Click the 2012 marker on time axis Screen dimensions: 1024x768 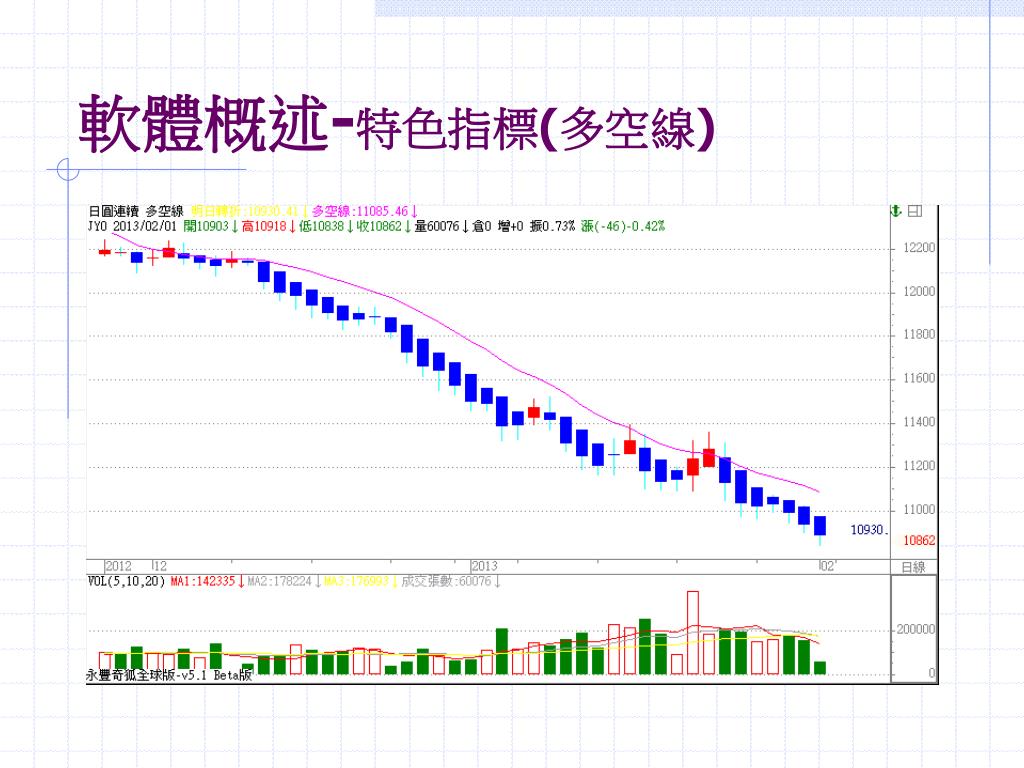click(118, 566)
